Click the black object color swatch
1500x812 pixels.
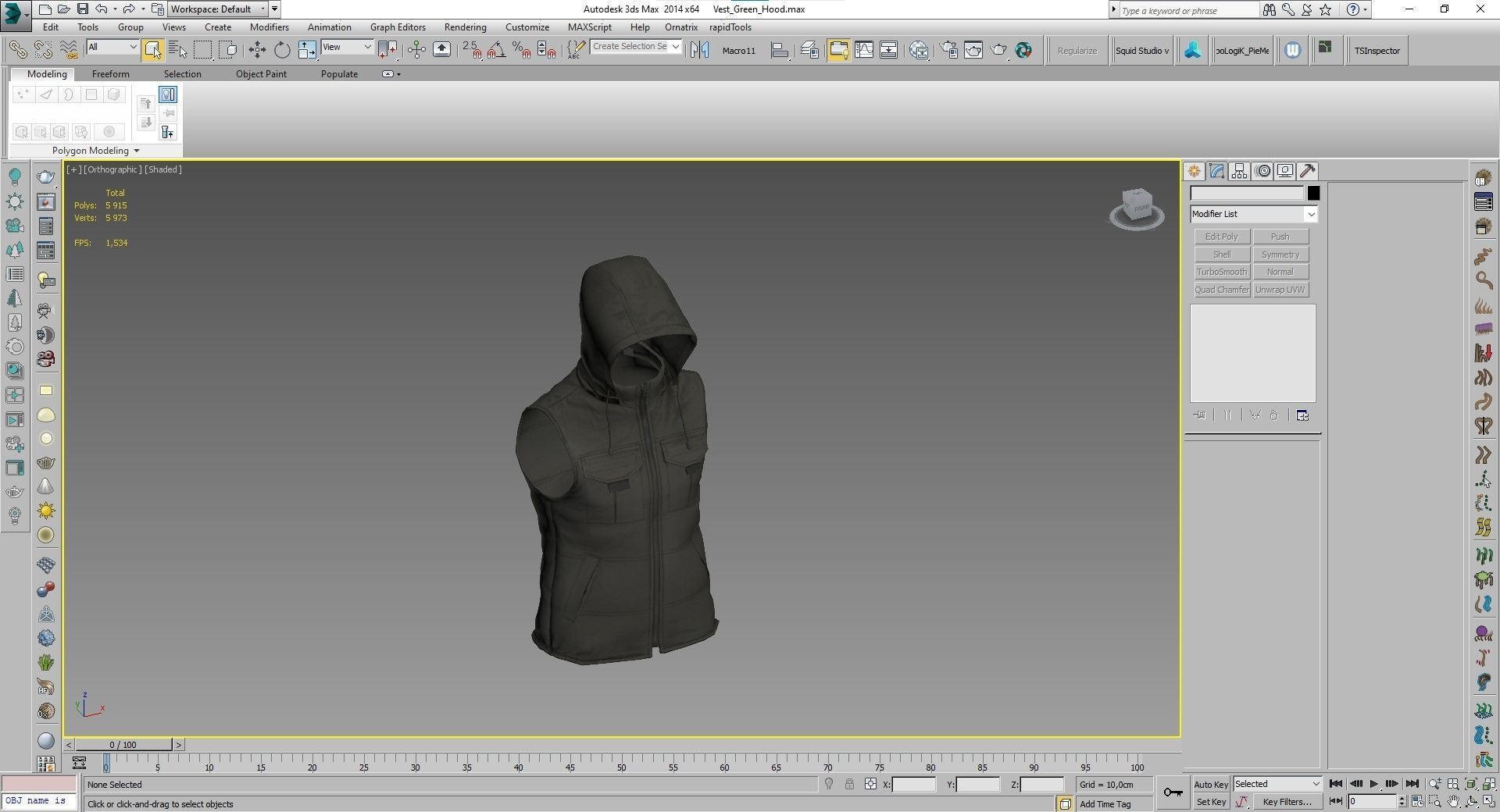click(1313, 193)
